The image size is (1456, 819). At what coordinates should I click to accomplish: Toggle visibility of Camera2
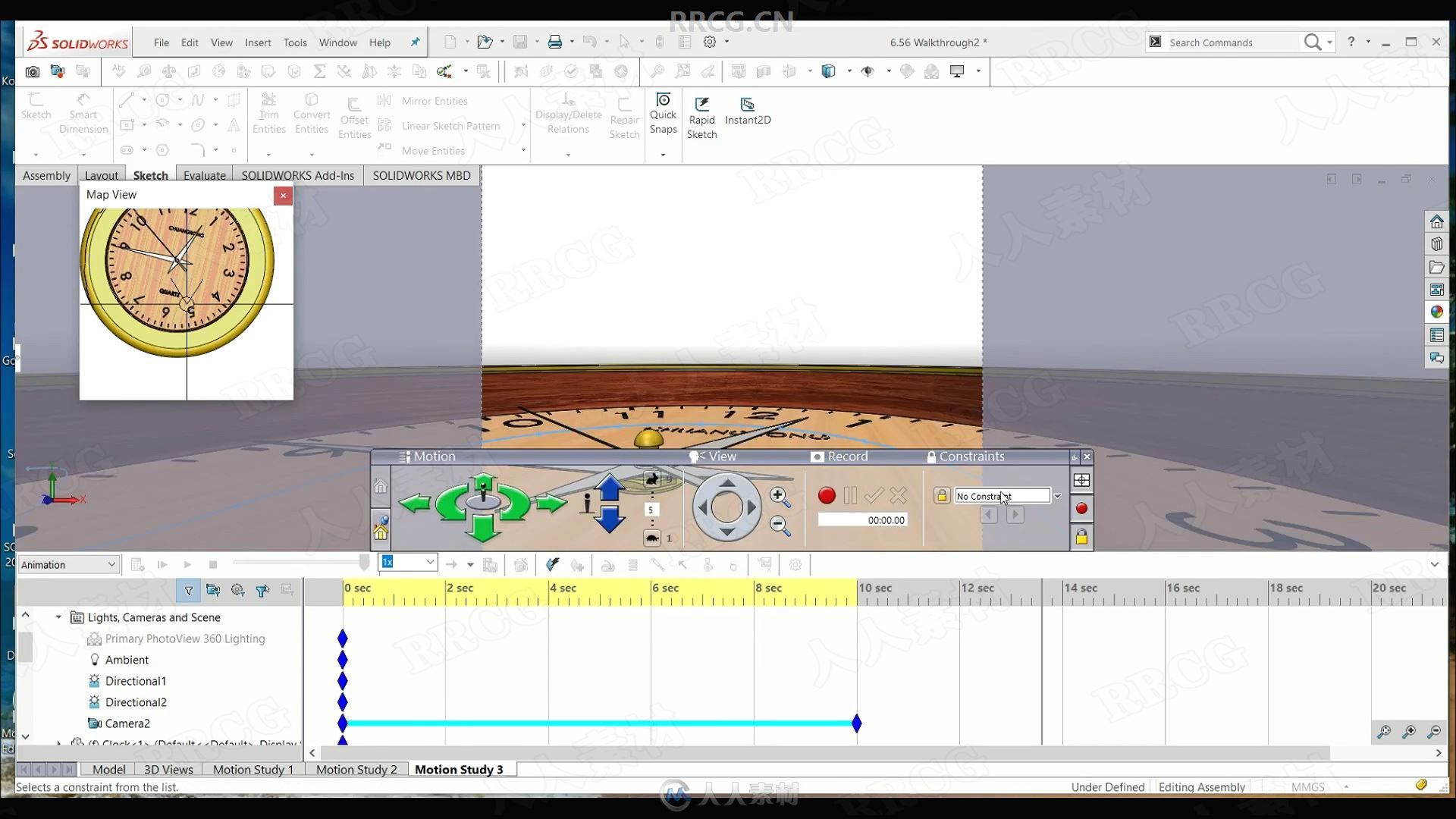tap(95, 723)
